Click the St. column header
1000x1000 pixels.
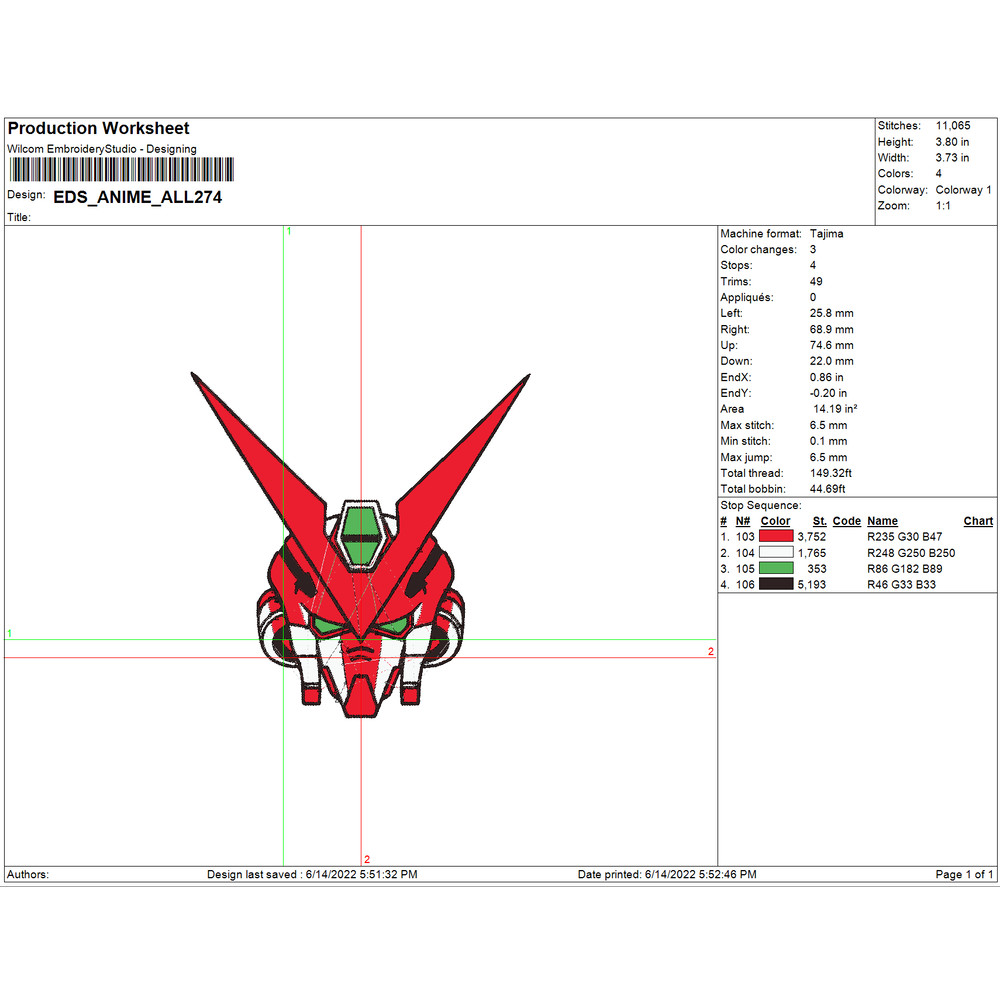819,521
